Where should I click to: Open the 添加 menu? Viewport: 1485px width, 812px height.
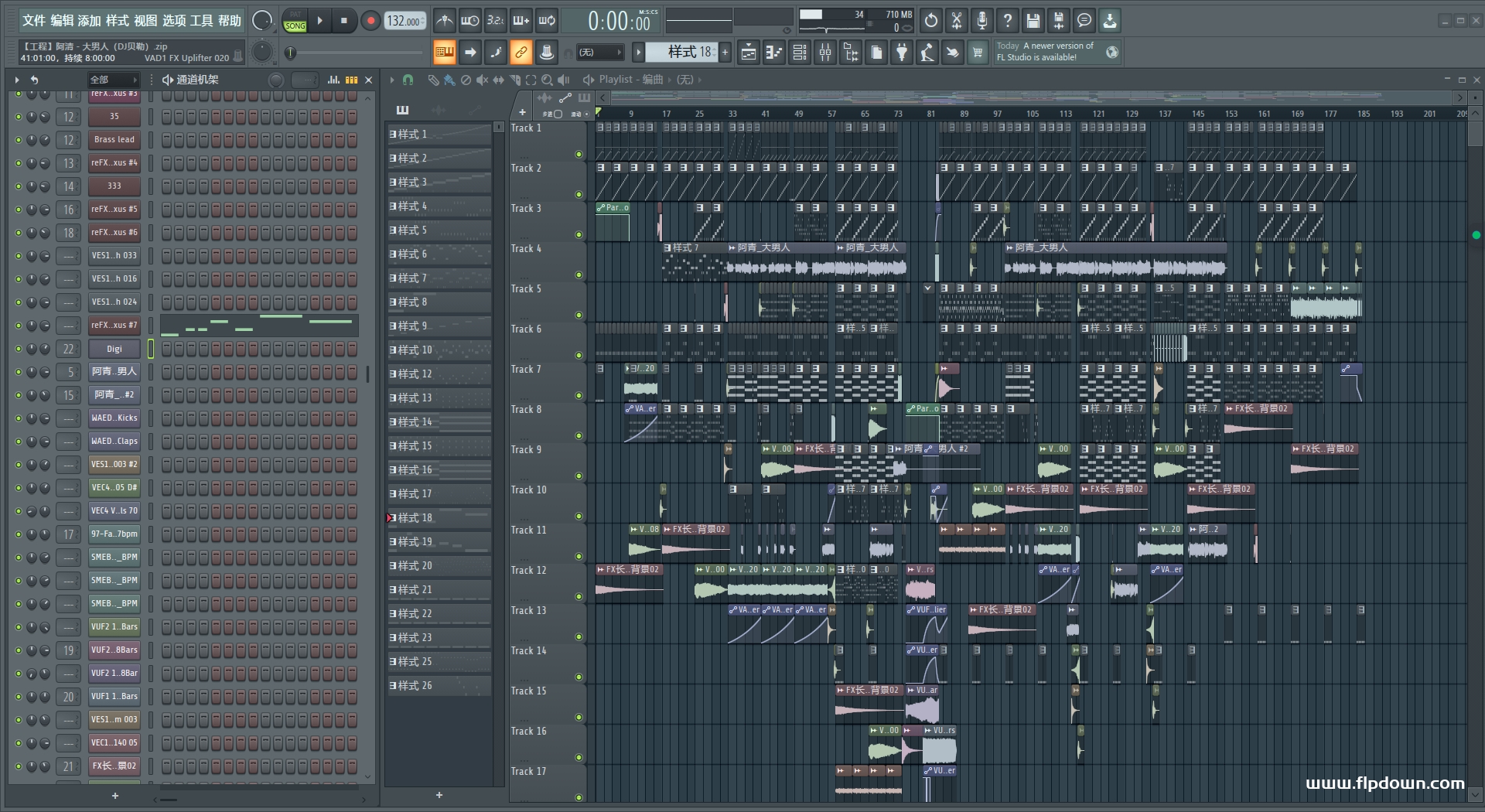click(x=90, y=21)
